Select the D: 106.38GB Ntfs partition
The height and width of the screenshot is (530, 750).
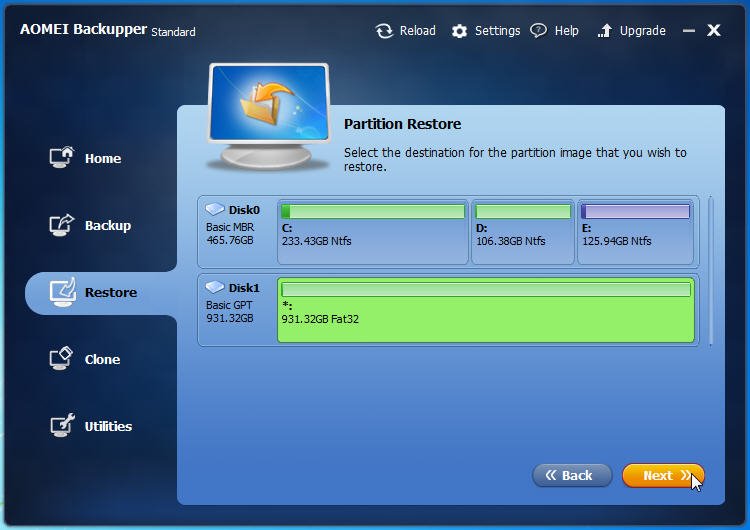pos(523,232)
